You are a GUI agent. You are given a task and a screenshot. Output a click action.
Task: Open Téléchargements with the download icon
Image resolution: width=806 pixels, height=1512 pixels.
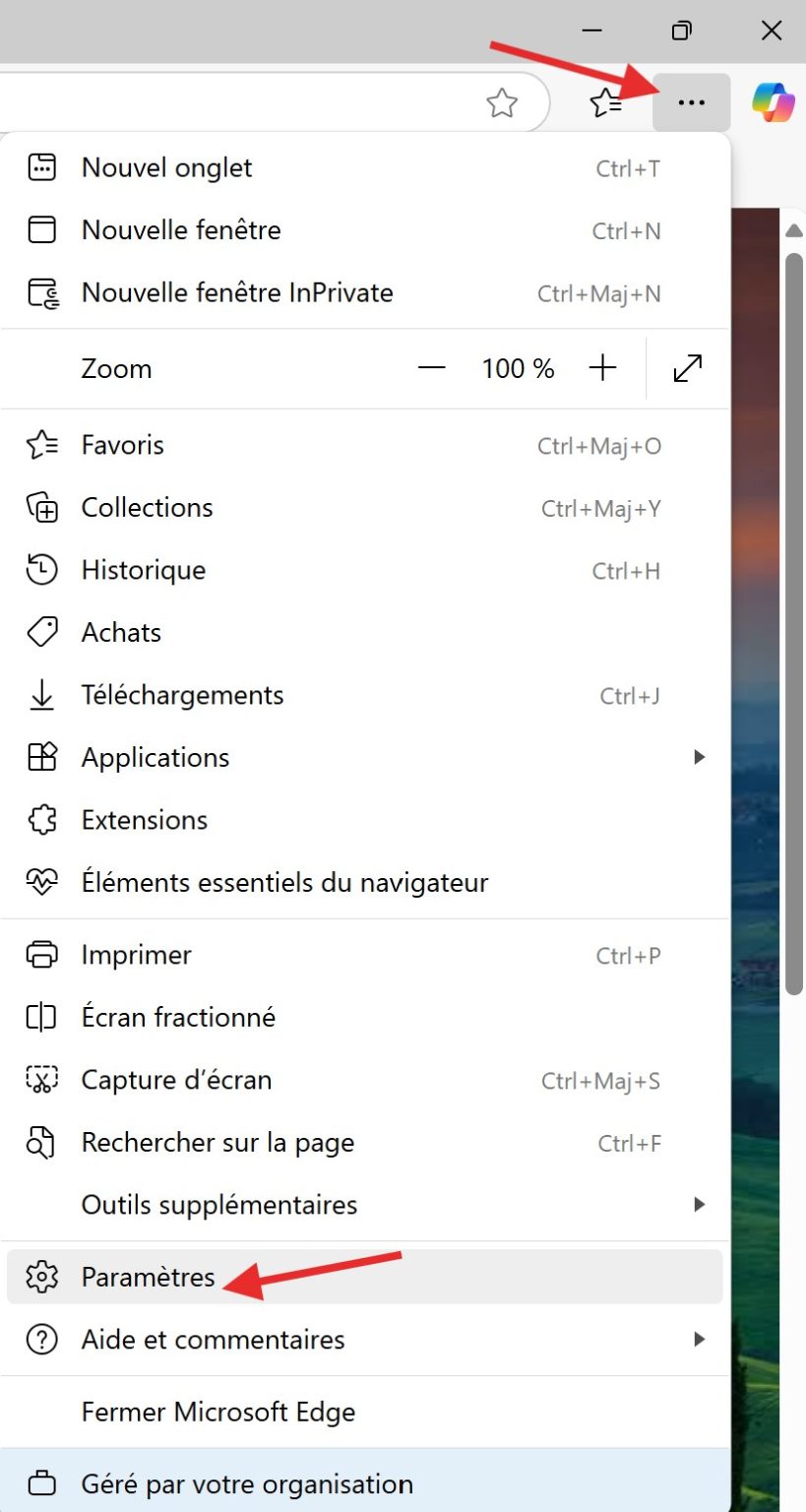pyautogui.click(x=182, y=695)
